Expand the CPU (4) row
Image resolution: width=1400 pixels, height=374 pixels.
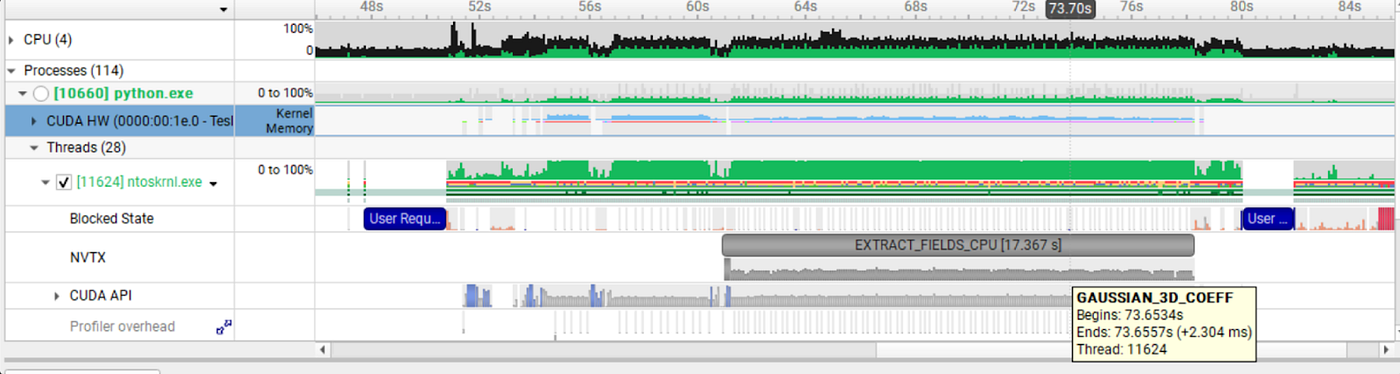11,40
